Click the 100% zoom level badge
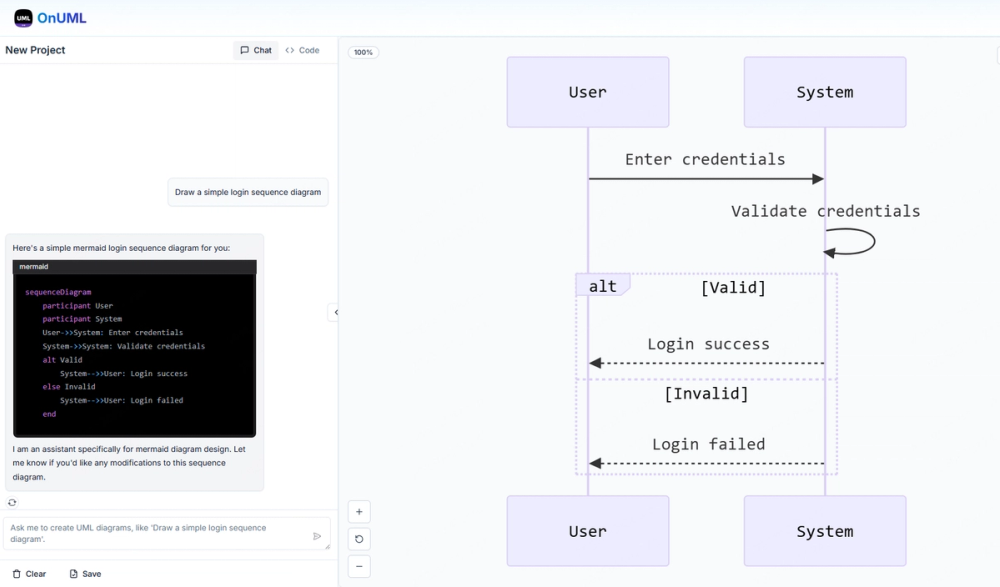The width and height of the screenshot is (1000, 587). coord(362,51)
